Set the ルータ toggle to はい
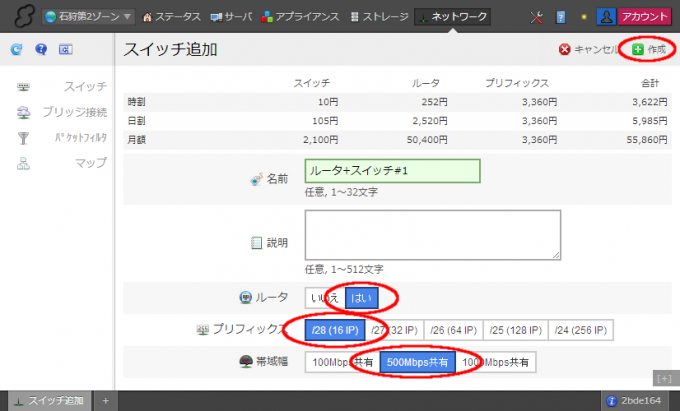 coord(360,297)
